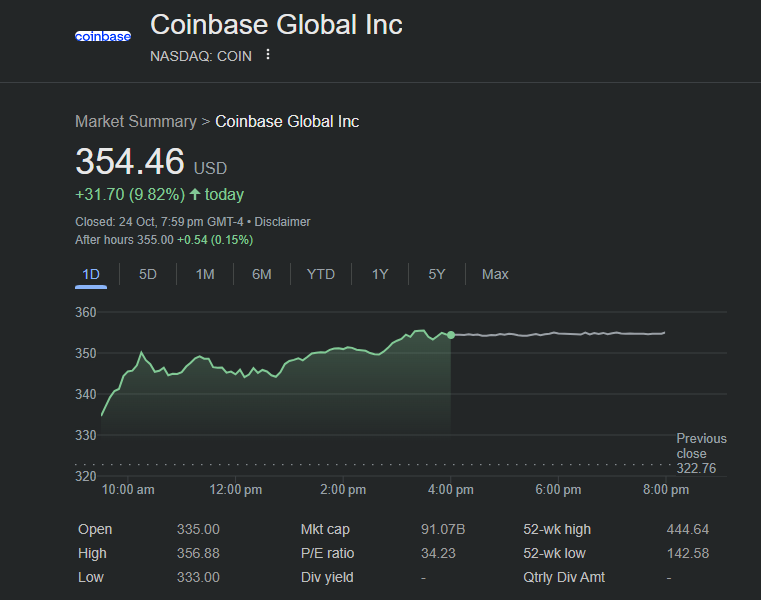The height and width of the screenshot is (600, 761).
Task: Show the YTD chart range
Action: click(321, 274)
